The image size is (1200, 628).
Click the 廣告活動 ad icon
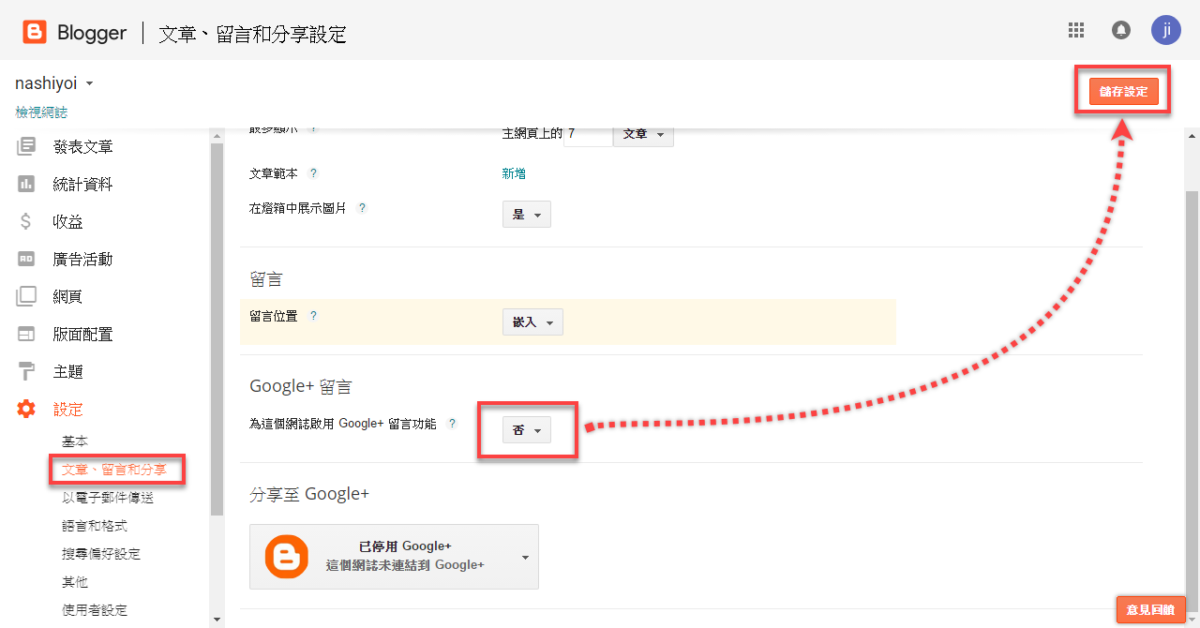26,259
